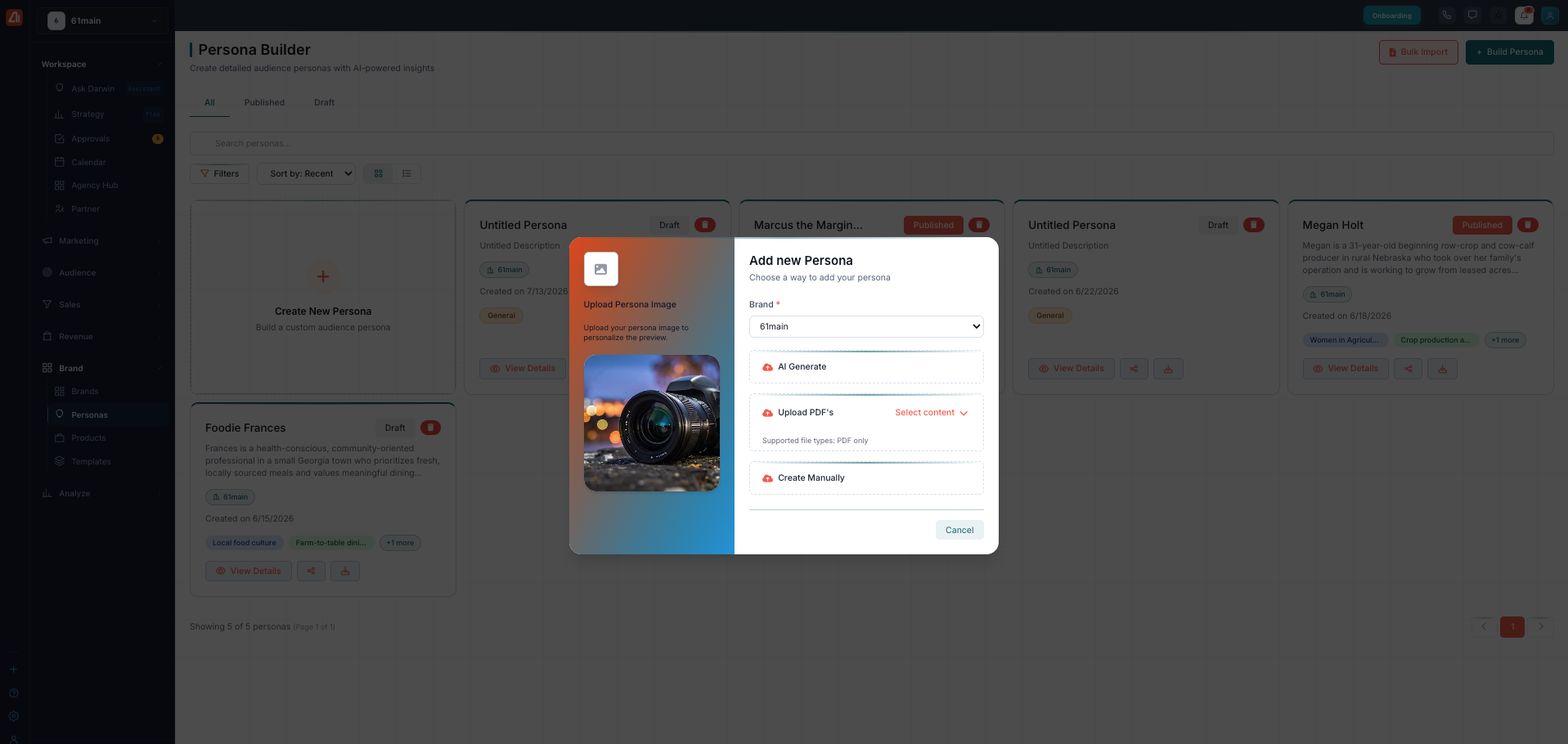Expand the Audience sidebar section

[102, 273]
